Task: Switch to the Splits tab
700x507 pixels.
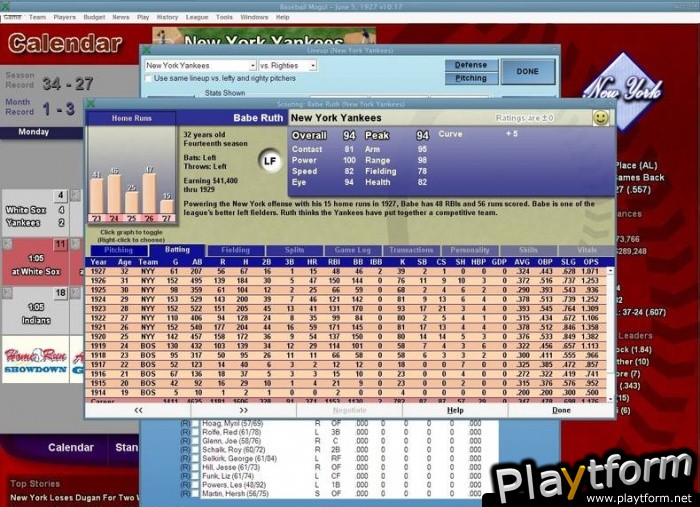Action: coord(295,250)
